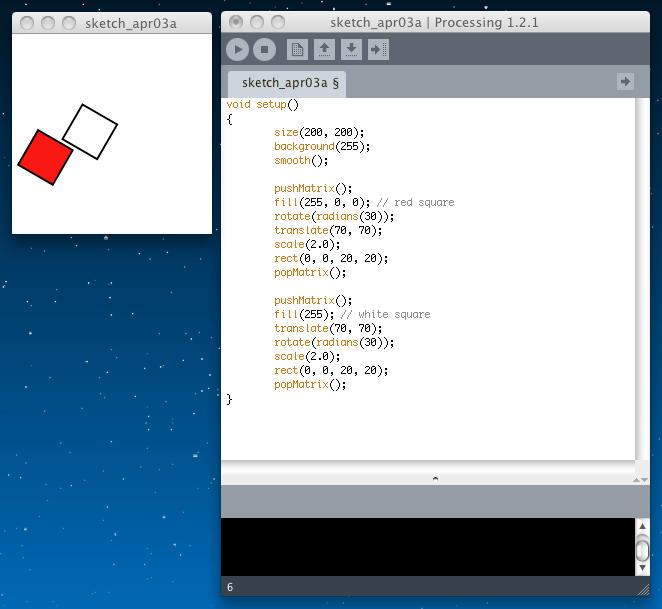Save the sketch with the down-arrow icon
662x609 pixels.
[x=351, y=49]
